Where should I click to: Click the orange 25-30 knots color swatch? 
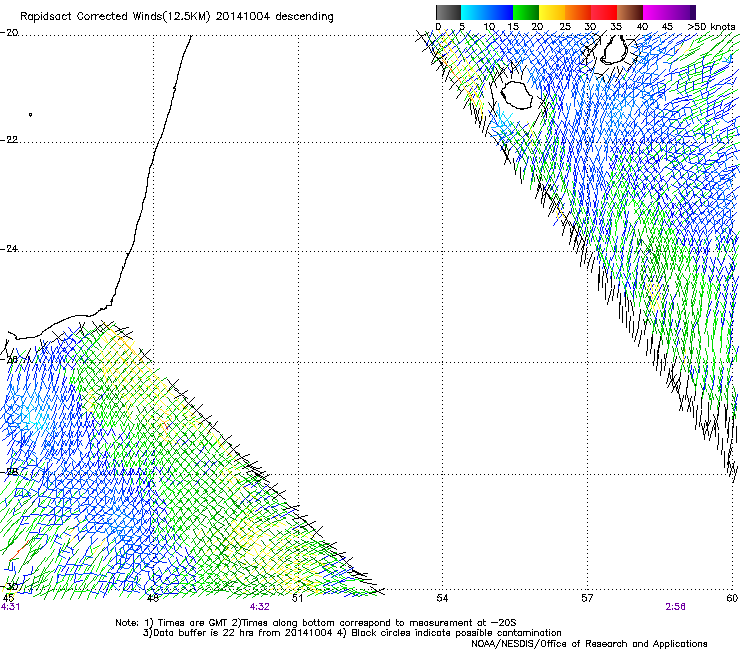pos(578,12)
